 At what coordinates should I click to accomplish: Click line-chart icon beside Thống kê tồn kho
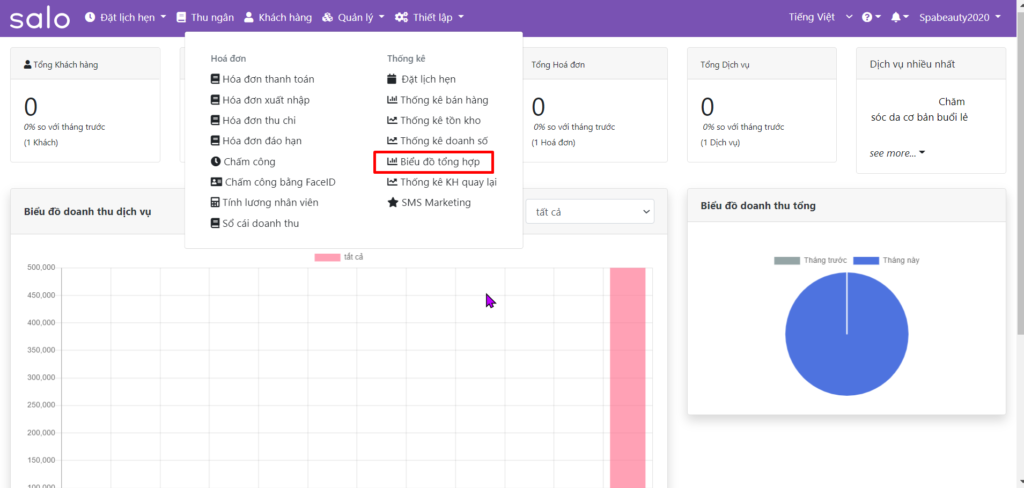pyautogui.click(x=392, y=120)
